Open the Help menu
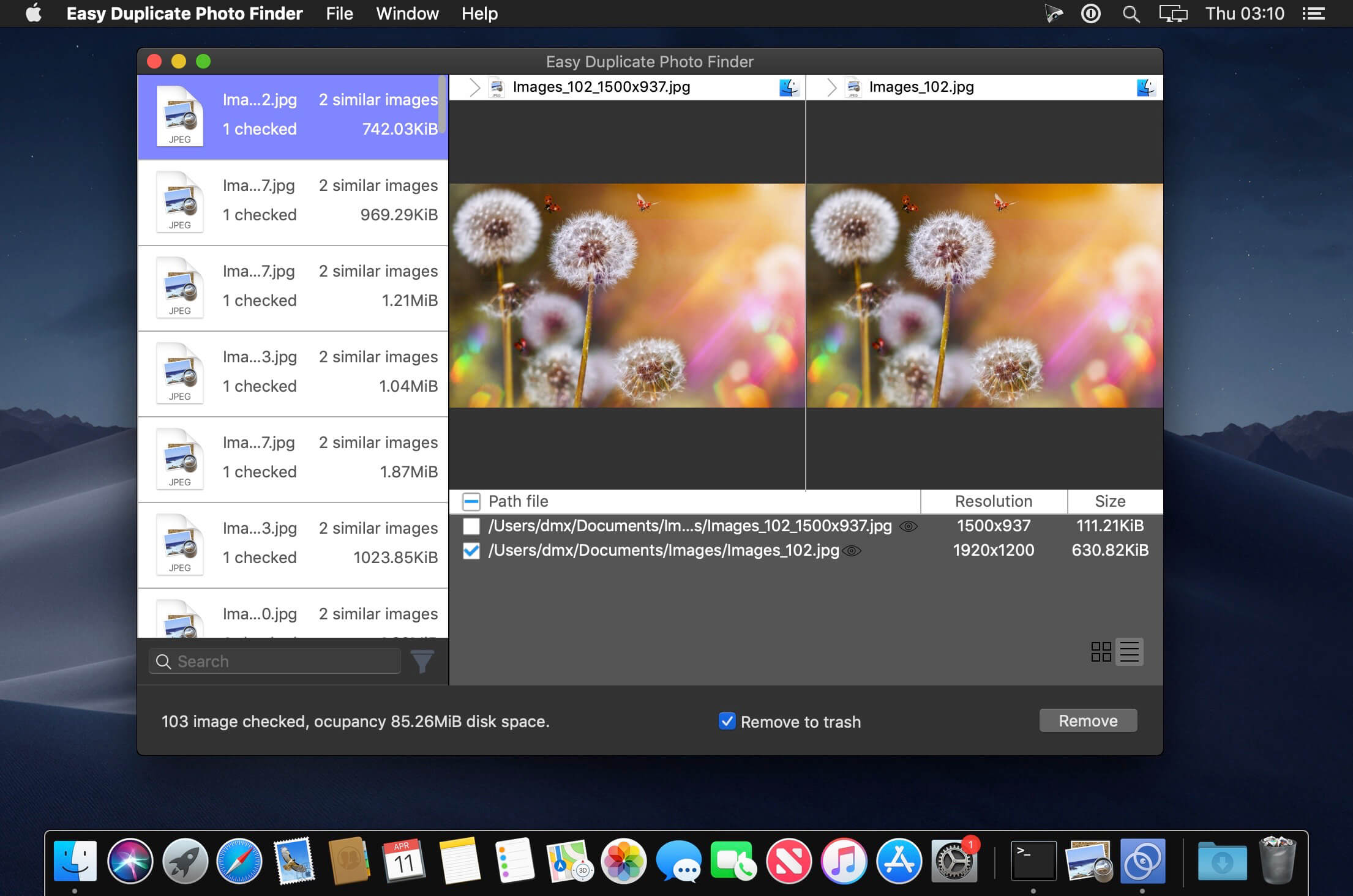Image resolution: width=1353 pixels, height=896 pixels. click(479, 13)
